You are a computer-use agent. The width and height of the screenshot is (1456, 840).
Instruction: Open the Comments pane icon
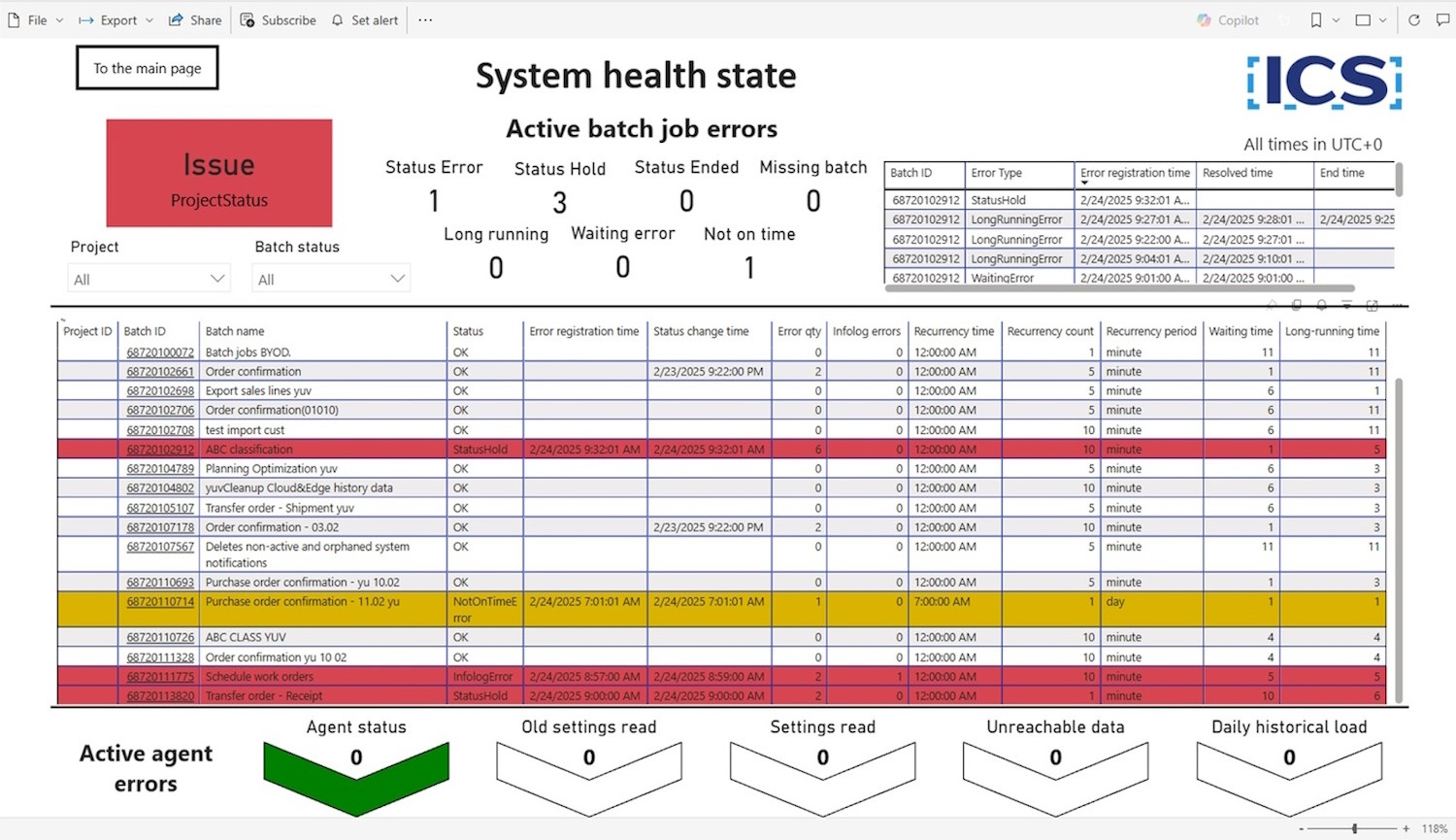point(1442,19)
